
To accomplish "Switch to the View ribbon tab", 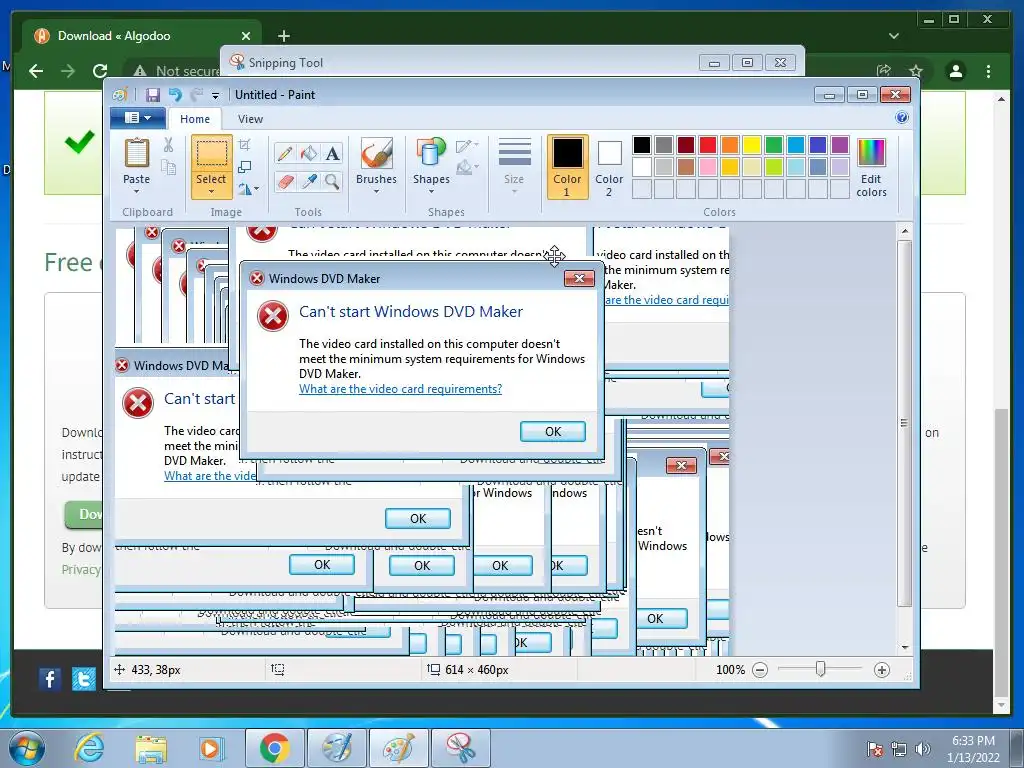I will [250, 119].
